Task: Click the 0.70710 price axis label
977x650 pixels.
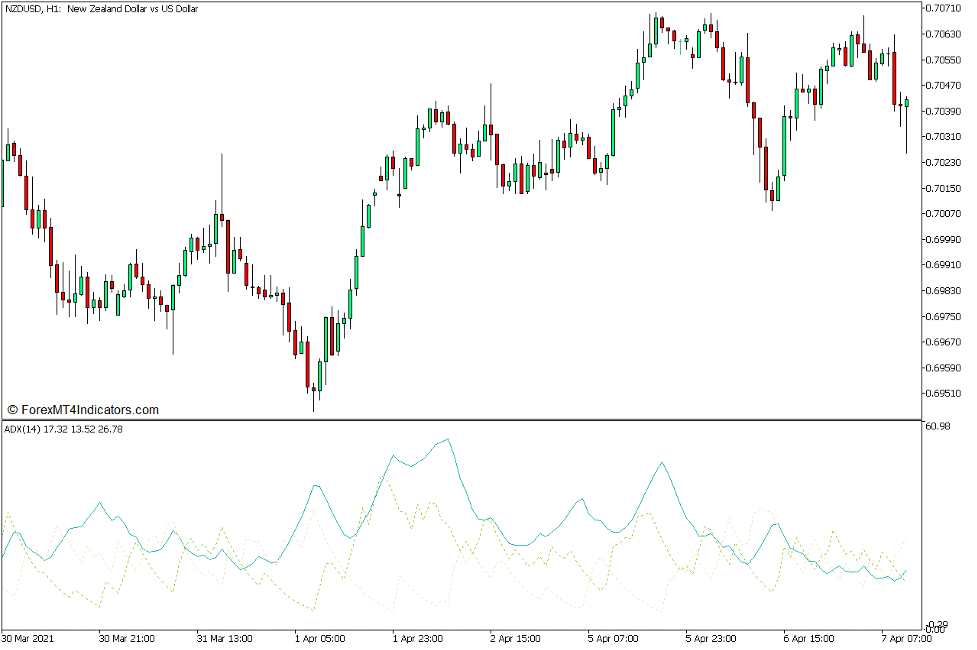Action: 943,8
